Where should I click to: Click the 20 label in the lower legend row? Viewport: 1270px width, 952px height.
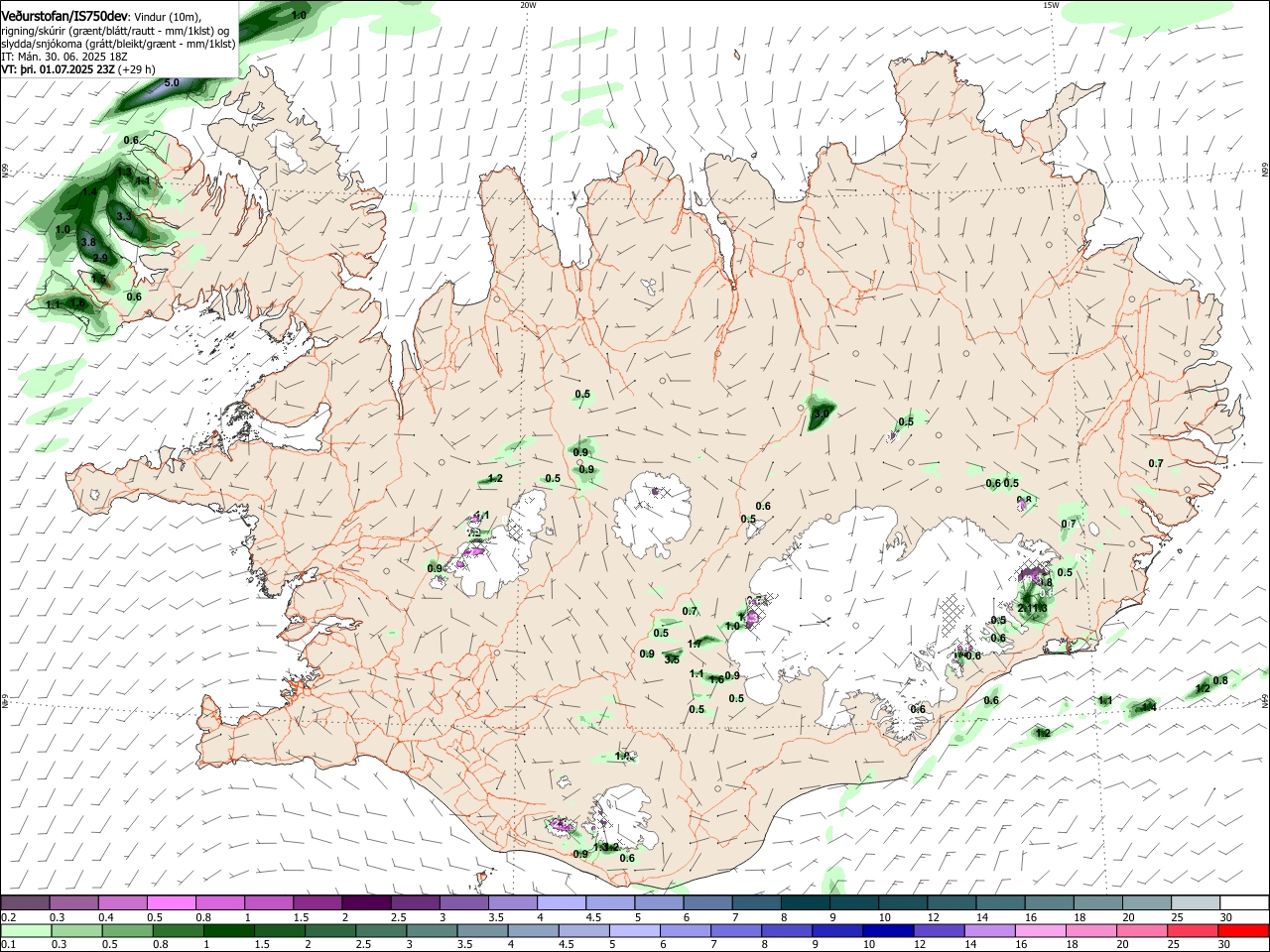point(1122,945)
